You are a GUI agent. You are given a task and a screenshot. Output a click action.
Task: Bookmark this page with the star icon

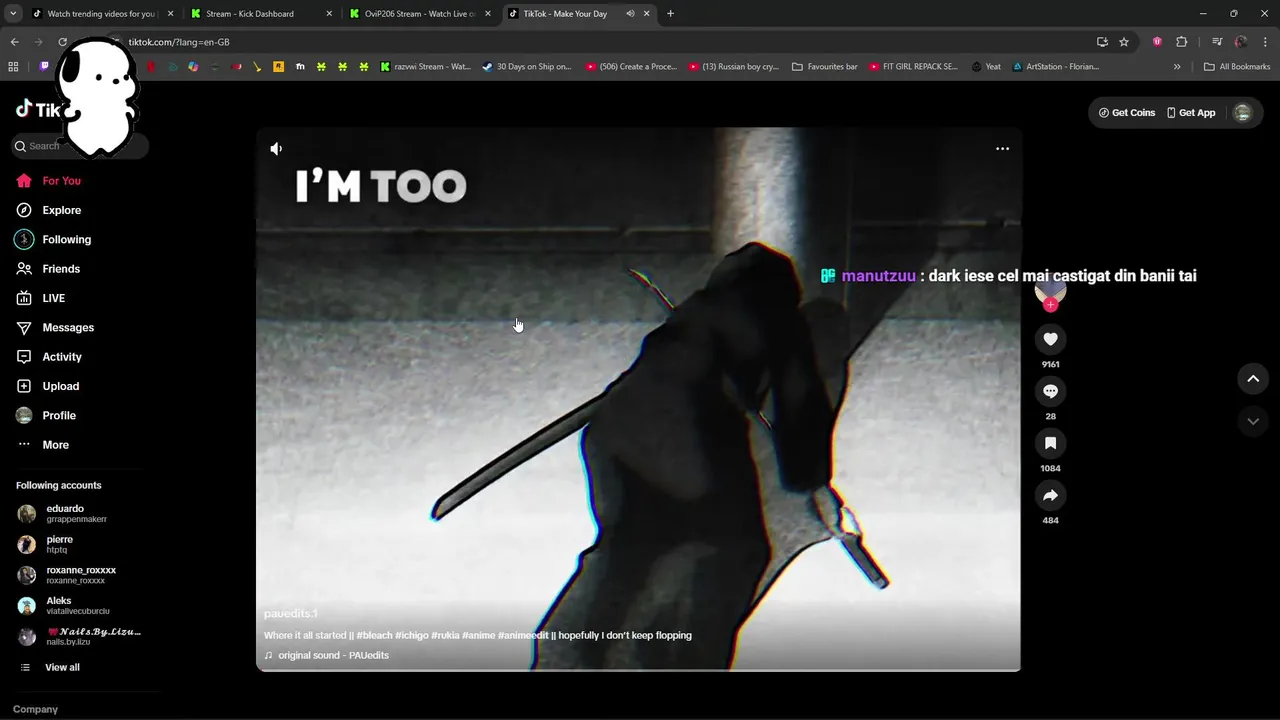(1124, 42)
